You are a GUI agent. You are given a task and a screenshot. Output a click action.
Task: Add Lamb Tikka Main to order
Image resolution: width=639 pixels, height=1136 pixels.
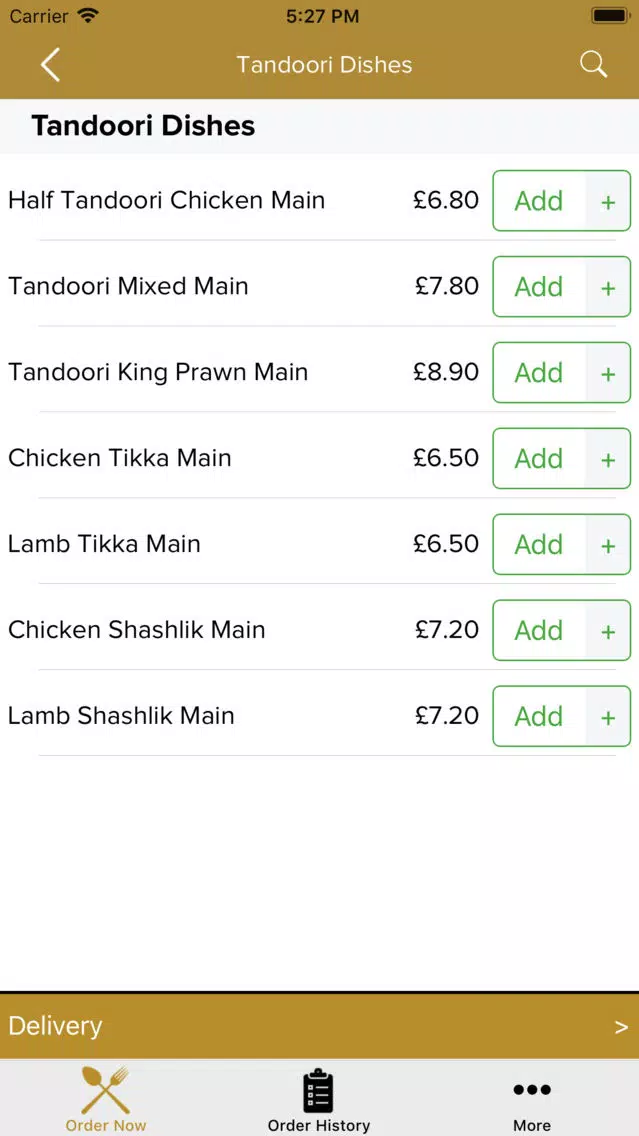539,545
